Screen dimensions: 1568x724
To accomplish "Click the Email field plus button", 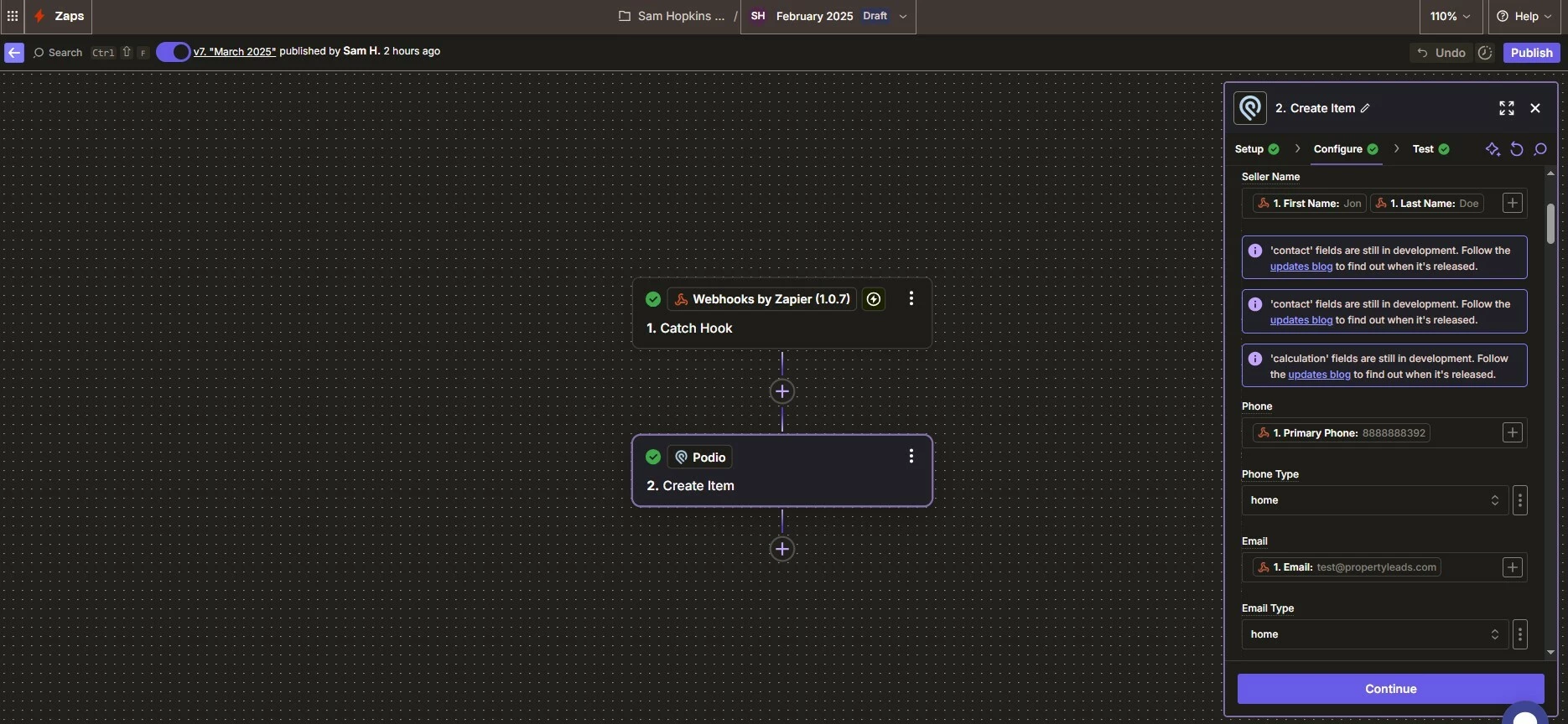I will (1512, 567).
